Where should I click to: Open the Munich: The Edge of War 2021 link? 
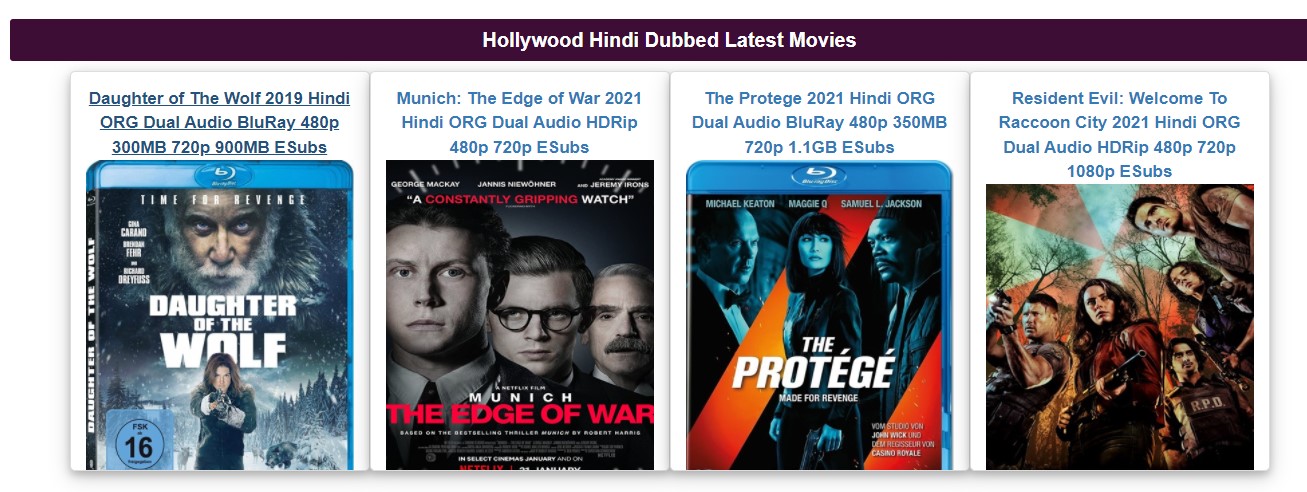click(519, 123)
